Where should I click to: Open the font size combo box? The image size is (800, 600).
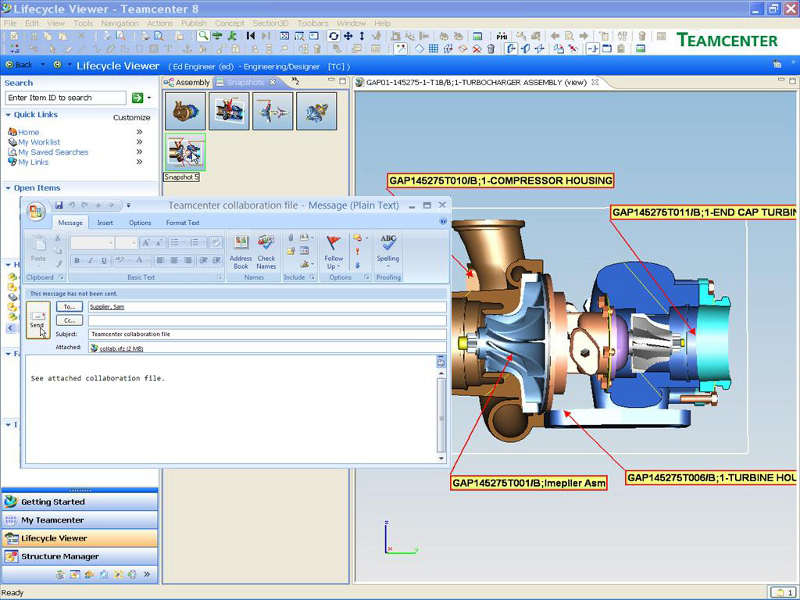tap(126, 243)
